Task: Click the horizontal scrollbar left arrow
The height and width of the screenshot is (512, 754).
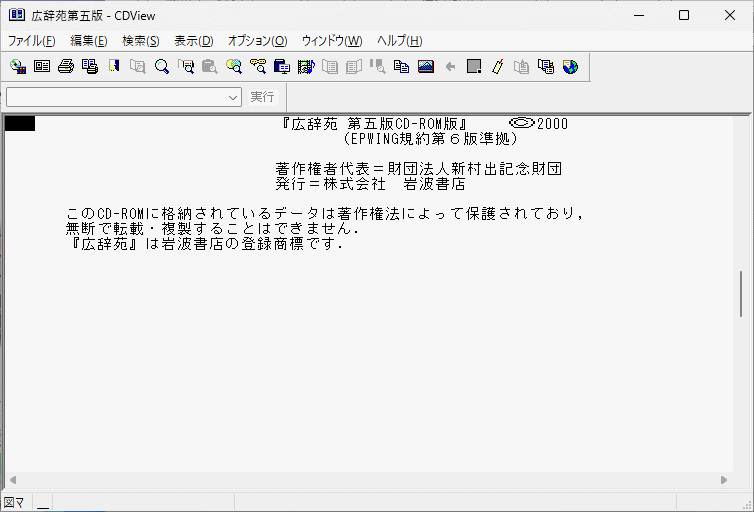Action: [x=13, y=480]
